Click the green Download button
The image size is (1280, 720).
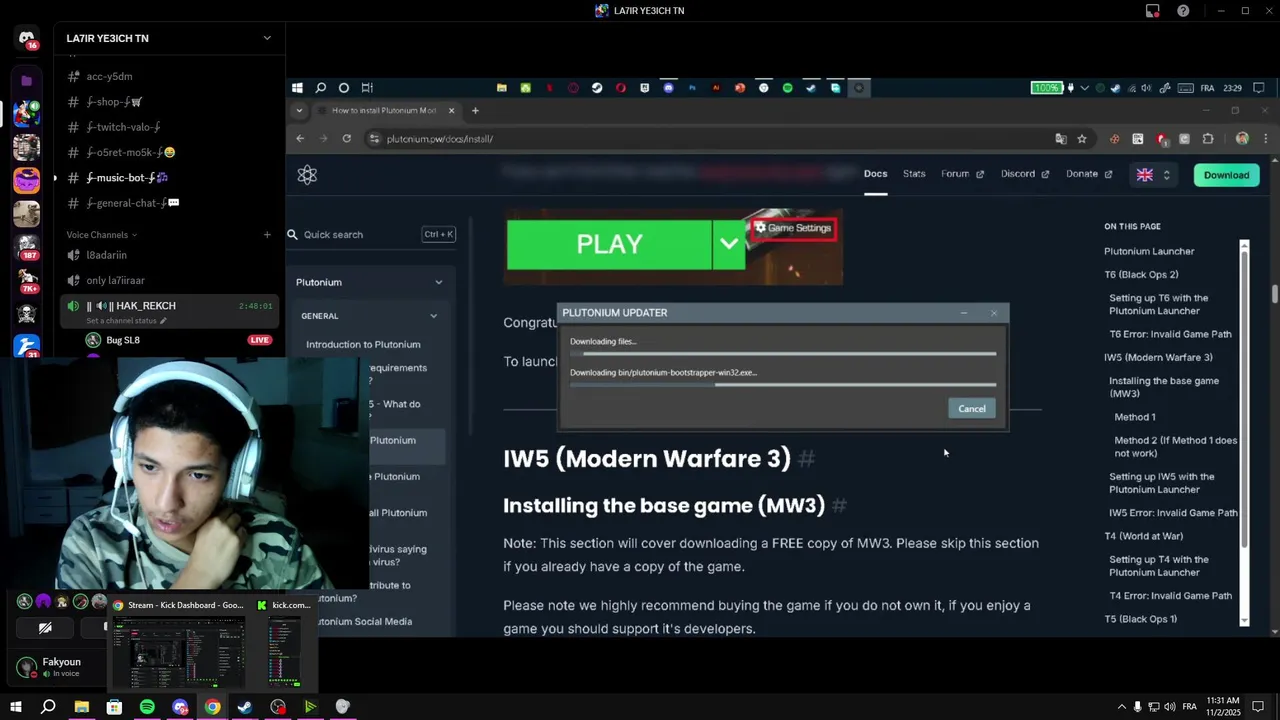(x=1226, y=175)
